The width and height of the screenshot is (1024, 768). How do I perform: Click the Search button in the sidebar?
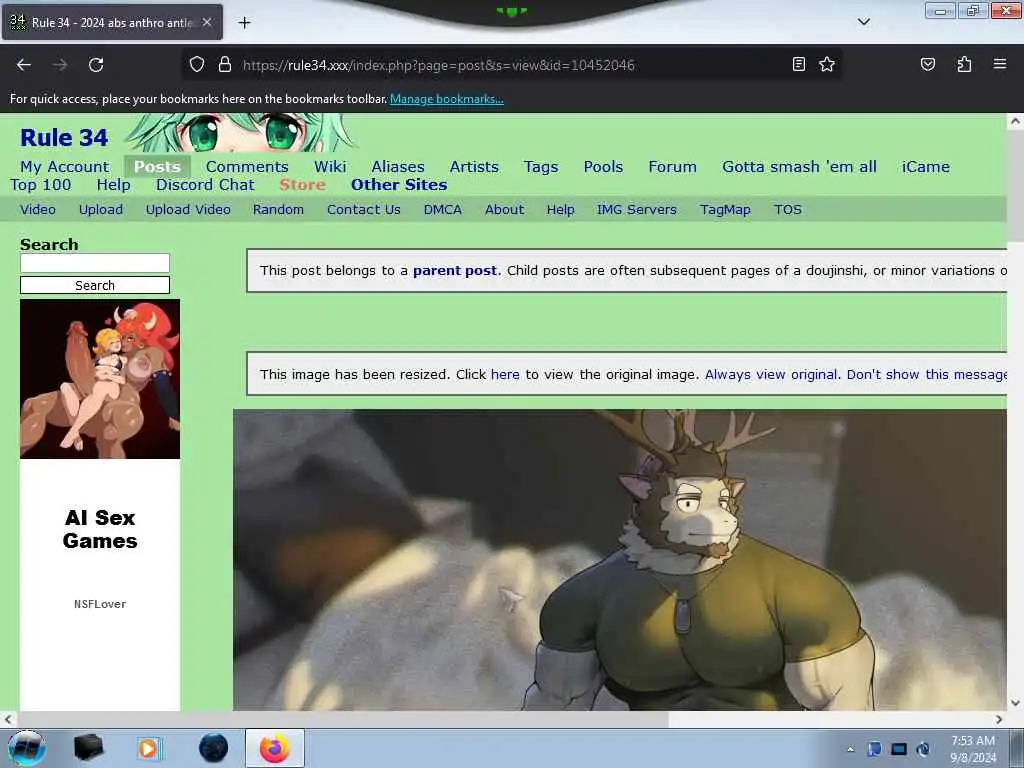tap(95, 285)
